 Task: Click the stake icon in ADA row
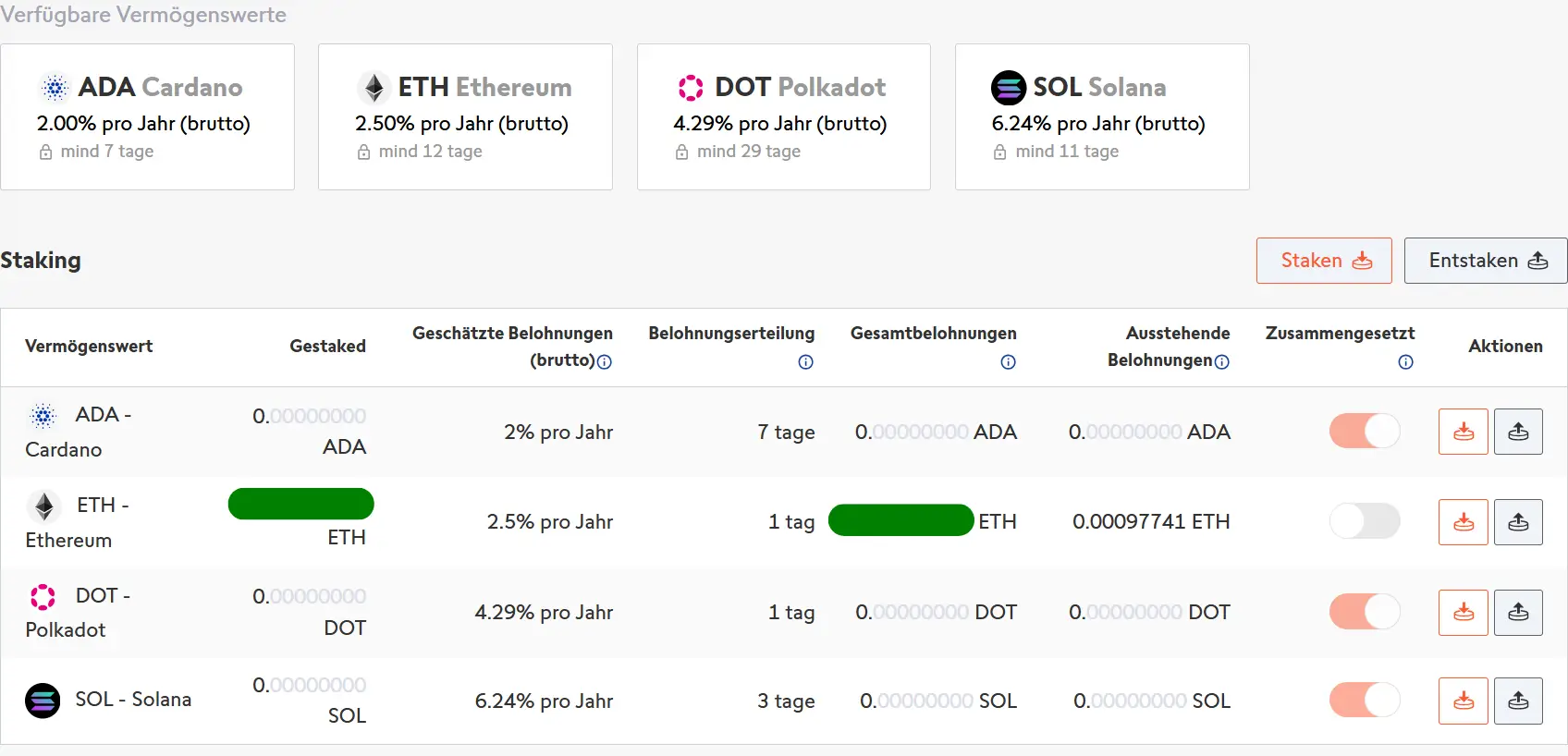1464,432
